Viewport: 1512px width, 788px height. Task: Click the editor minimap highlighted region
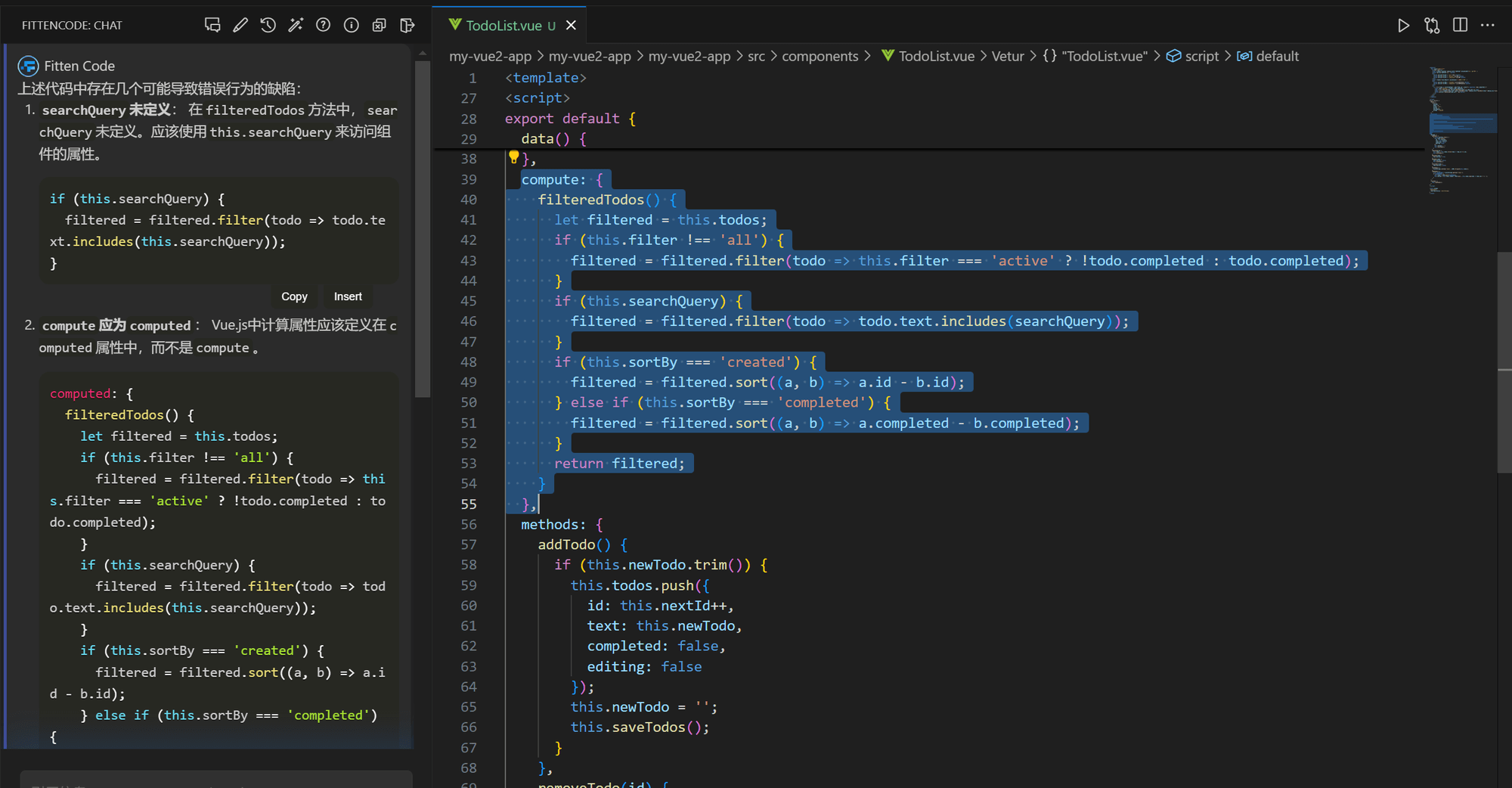click(1463, 123)
